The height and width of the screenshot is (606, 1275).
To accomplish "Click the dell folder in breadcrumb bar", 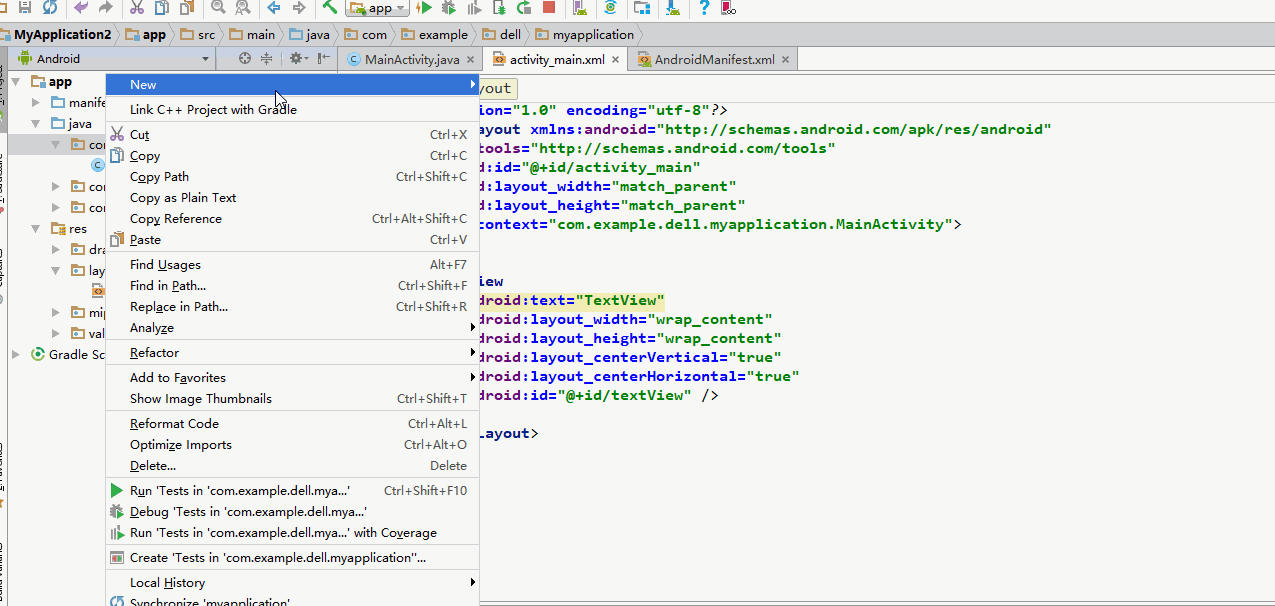I will pyautogui.click(x=510, y=35).
